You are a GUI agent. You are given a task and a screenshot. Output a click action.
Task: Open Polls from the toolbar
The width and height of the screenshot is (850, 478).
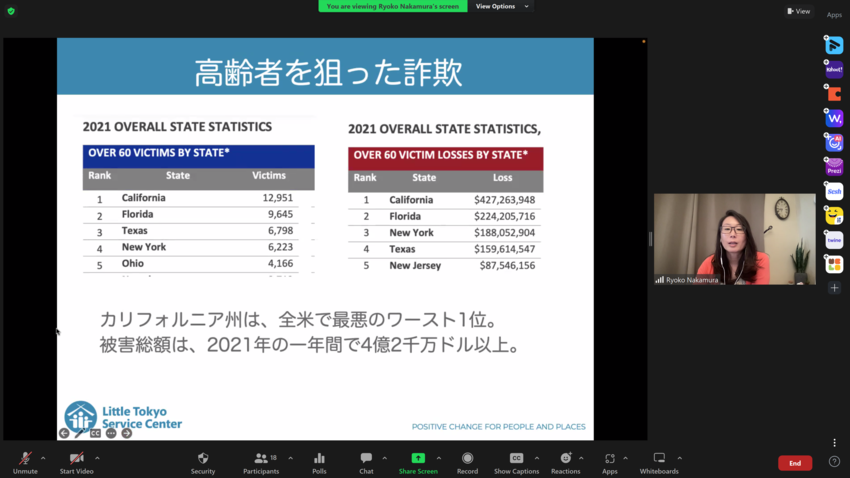(x=319, y=463)
